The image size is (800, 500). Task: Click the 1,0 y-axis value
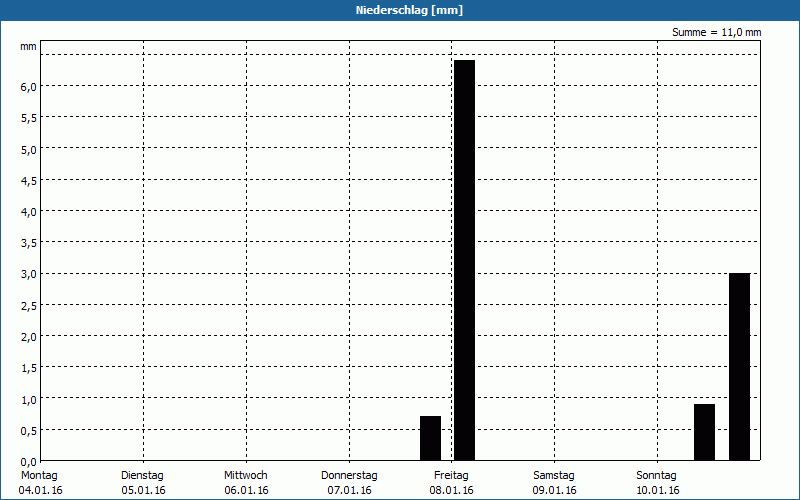tap(29, 399)
